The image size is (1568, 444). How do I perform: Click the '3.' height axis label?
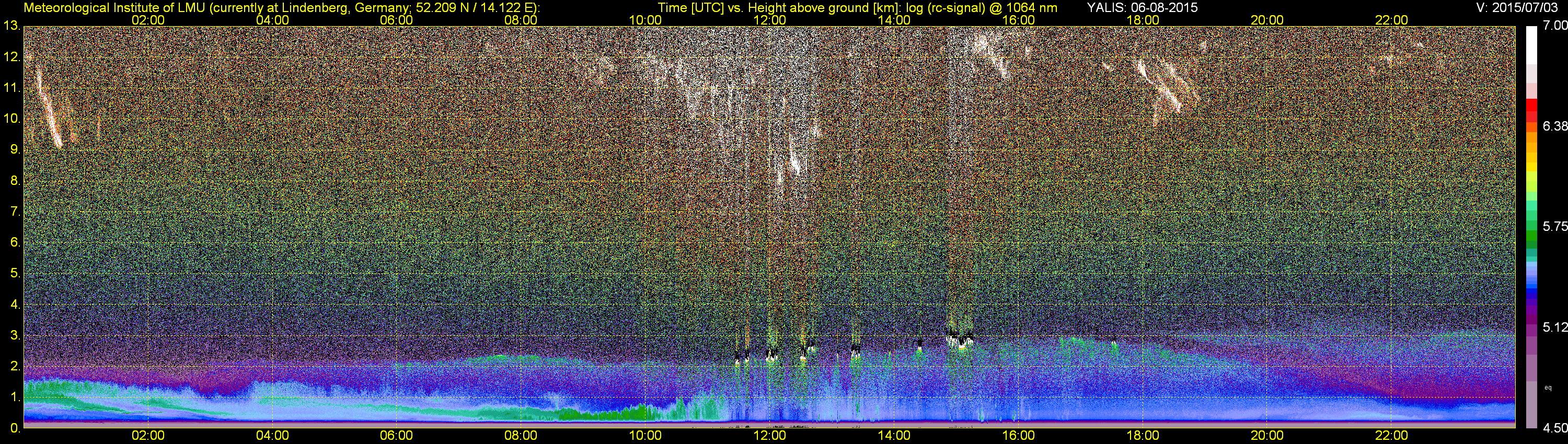15,335
